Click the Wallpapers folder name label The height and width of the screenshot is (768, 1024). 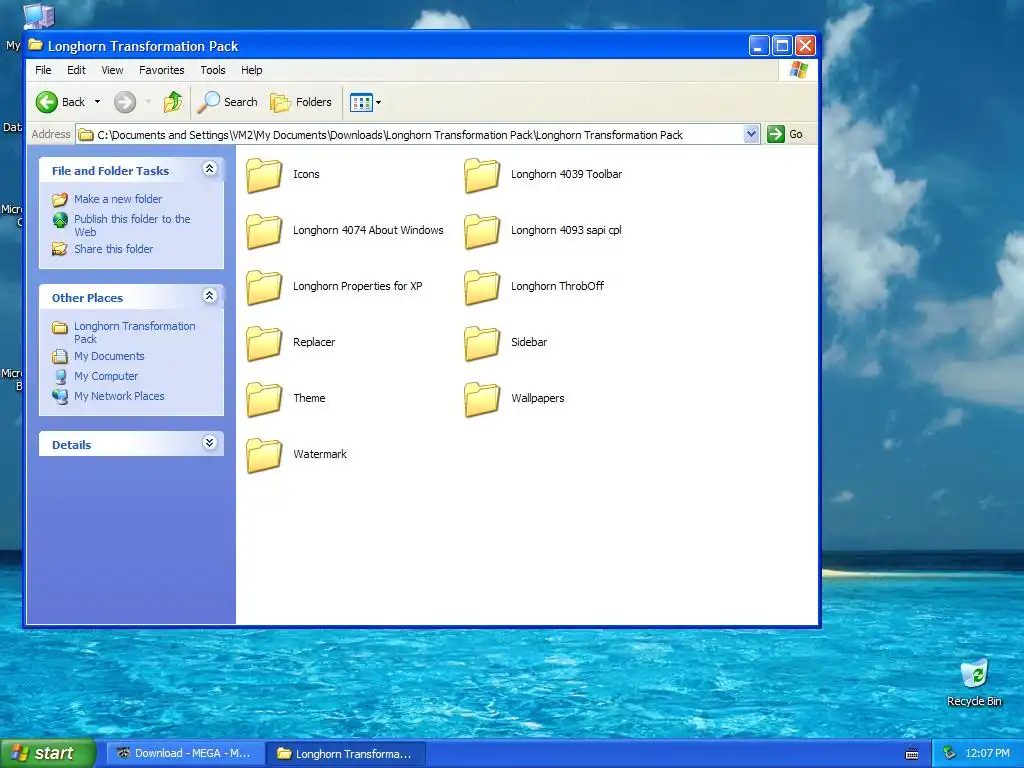pos(537,398)
